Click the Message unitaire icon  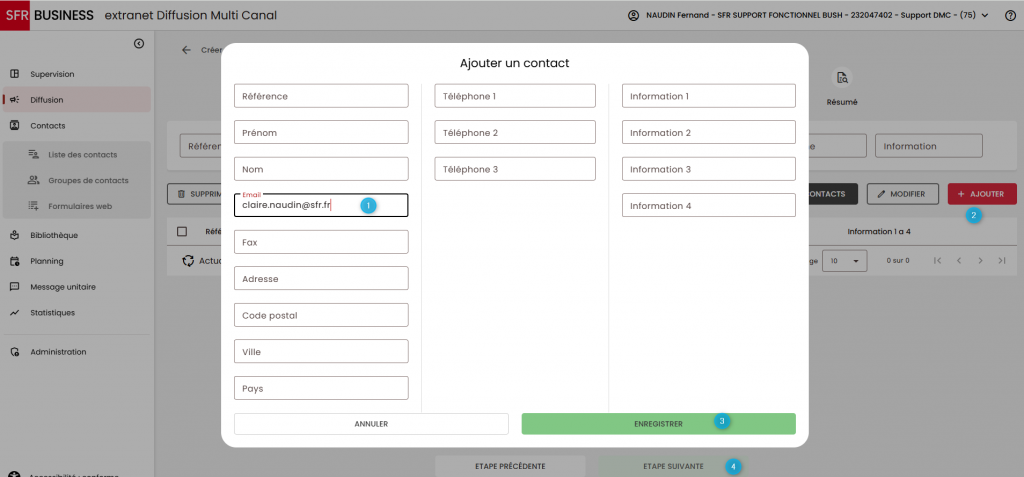(x=14, y=286)
